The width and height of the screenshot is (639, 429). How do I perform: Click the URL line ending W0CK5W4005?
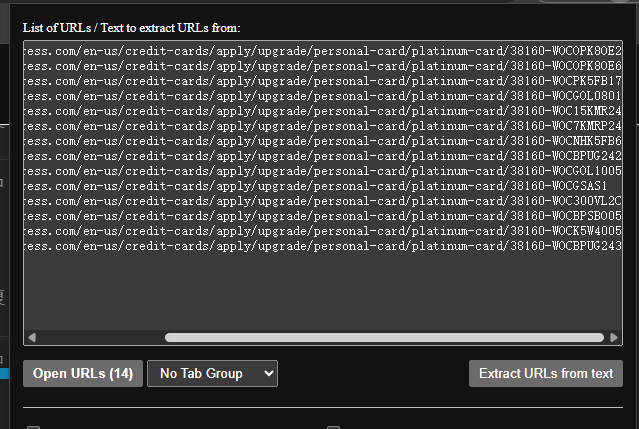click(323, 231)
